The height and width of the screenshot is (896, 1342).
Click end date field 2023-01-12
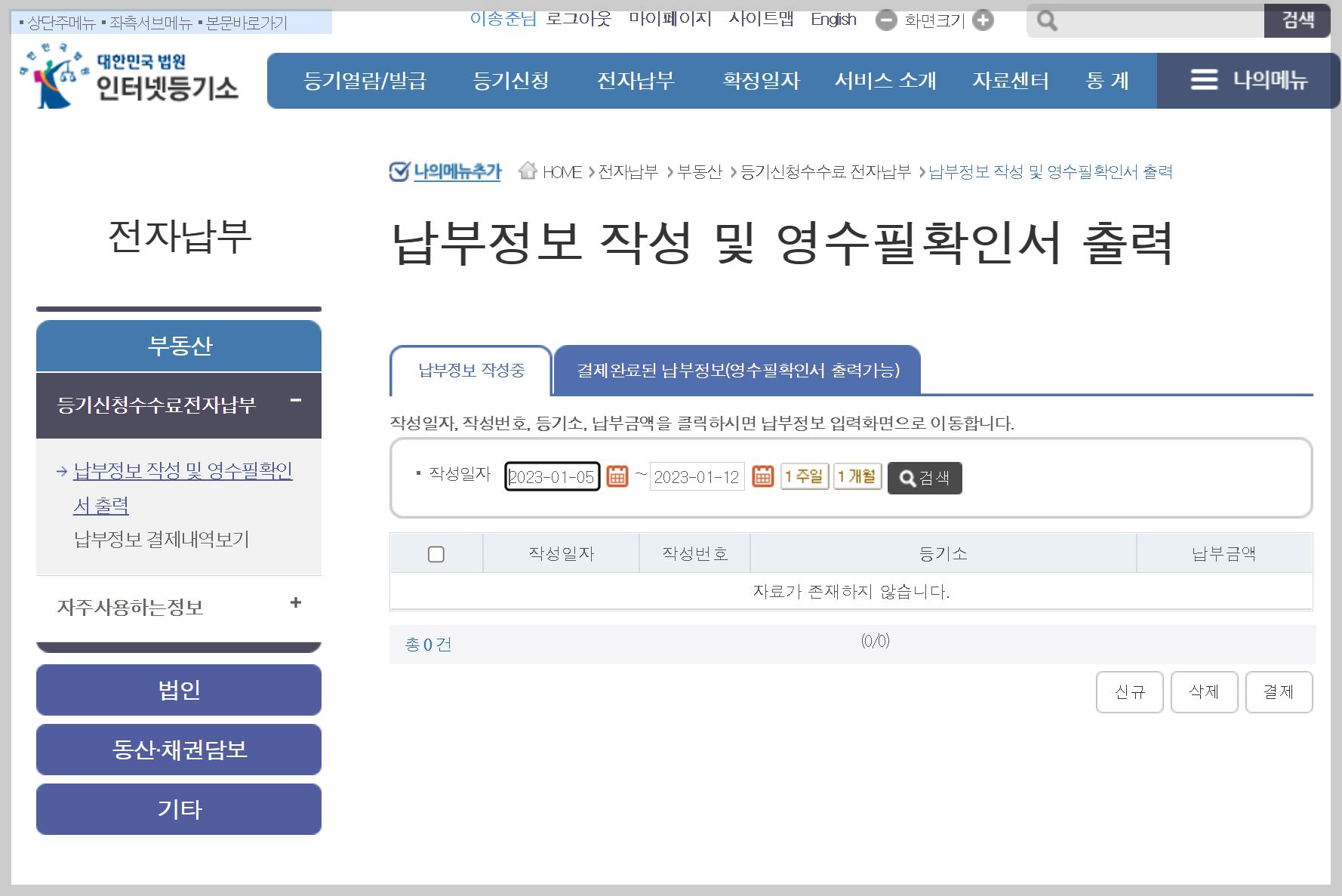pos(697,476)
